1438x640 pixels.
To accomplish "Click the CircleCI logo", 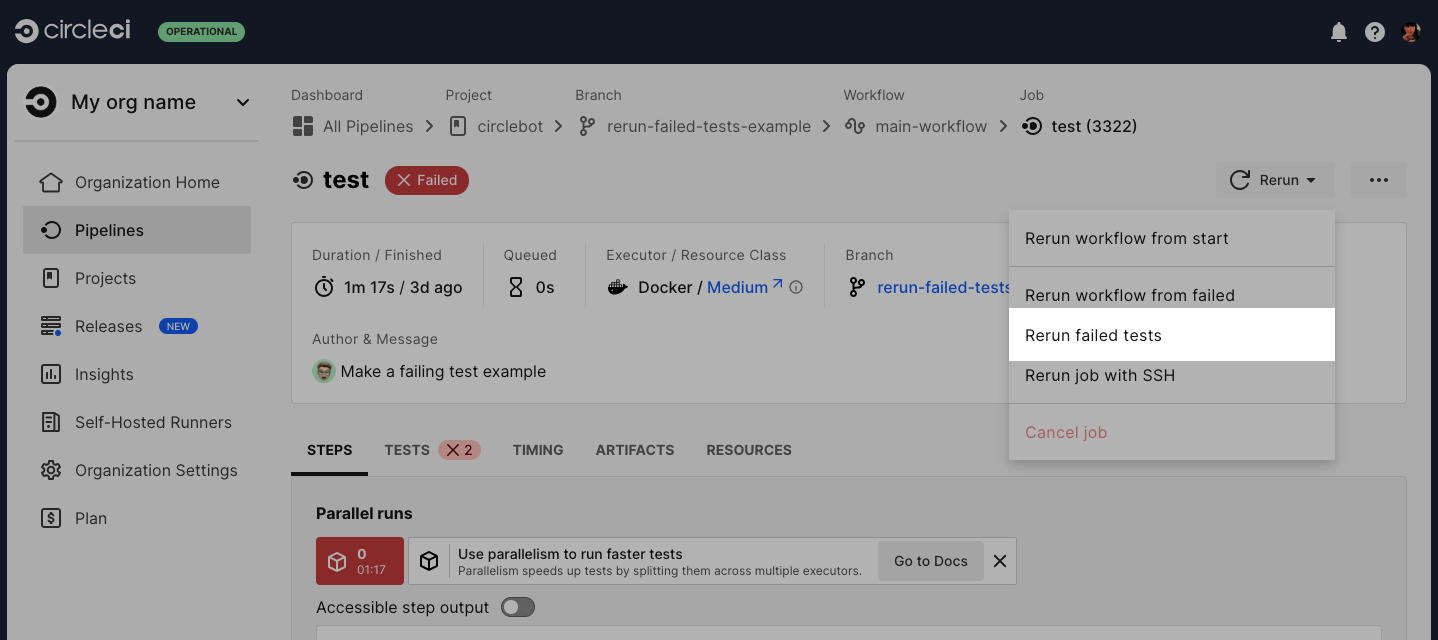I will pos(73,31).
